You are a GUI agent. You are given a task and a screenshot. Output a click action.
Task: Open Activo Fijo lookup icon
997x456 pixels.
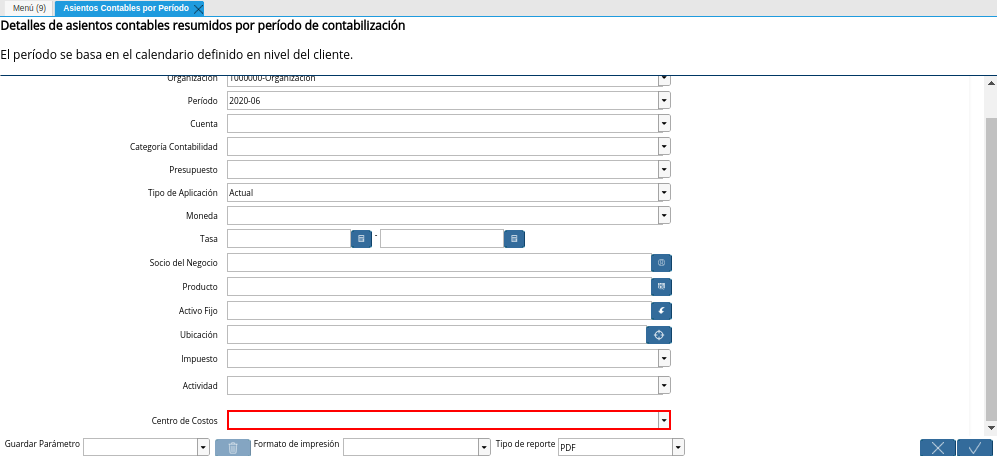pyautogui.click(x=661, y=311)
